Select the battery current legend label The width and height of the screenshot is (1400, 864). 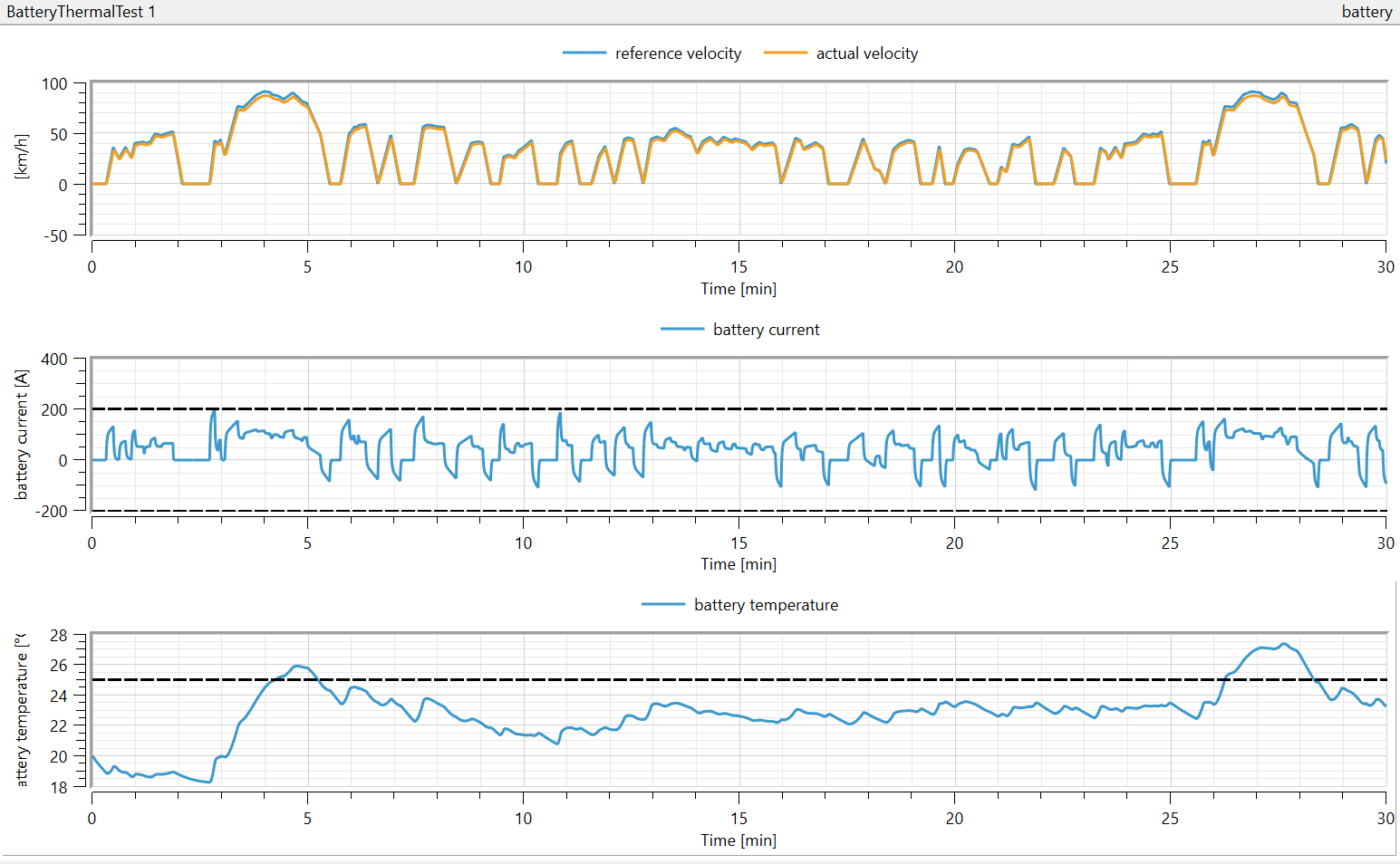coord(767,330)
